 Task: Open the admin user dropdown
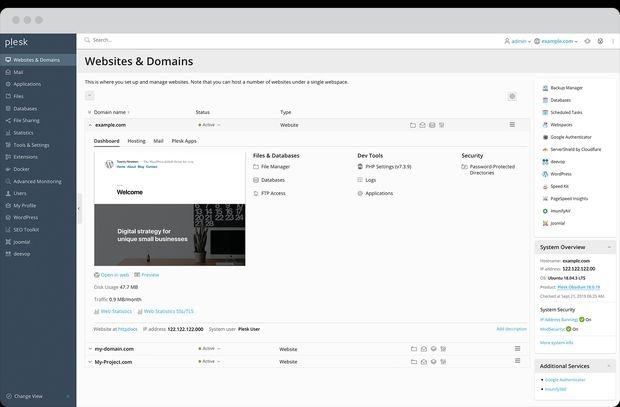[x=517, y=41]
